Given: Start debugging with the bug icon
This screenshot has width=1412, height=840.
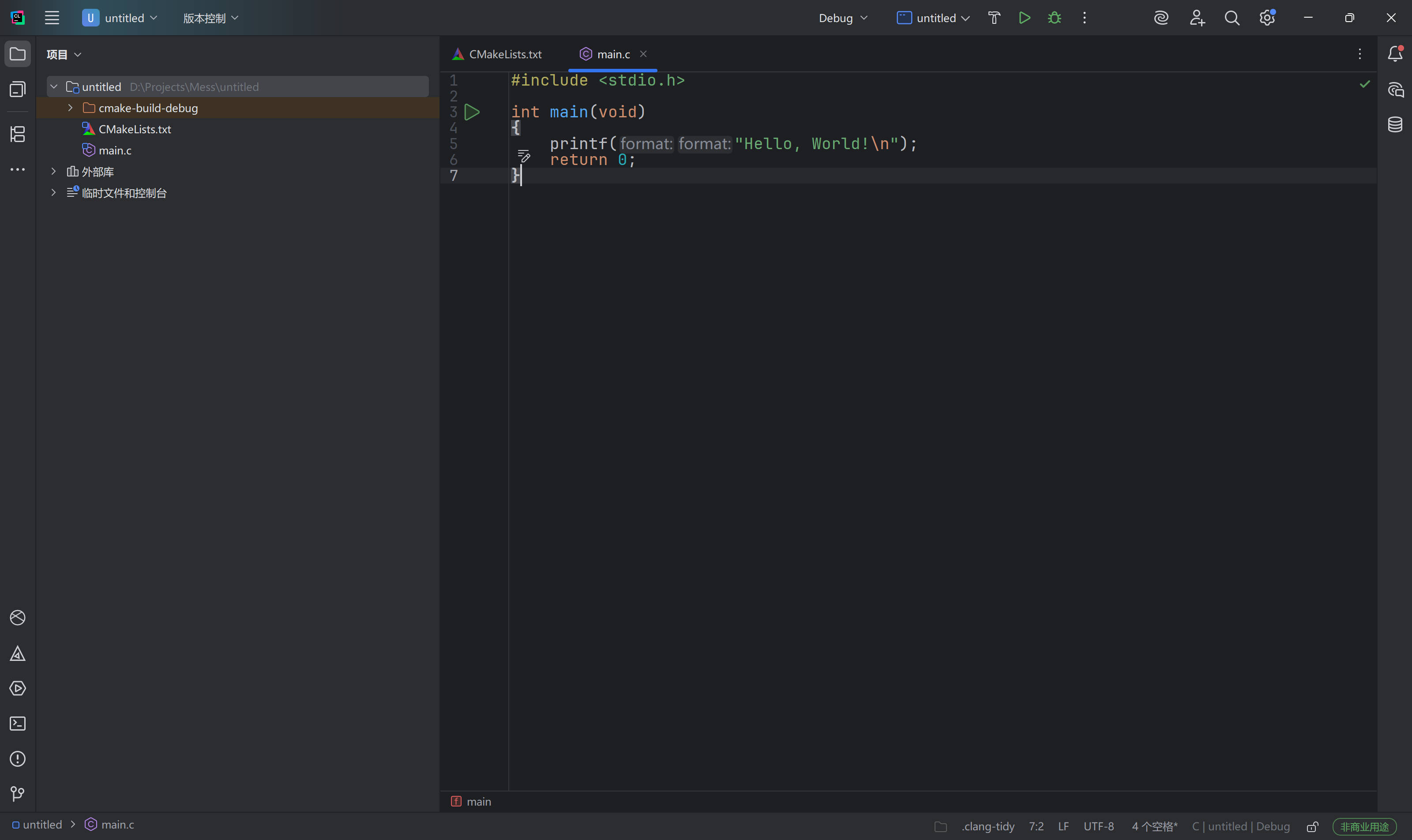Looking at the screenshot, I should coord(1054,18).
